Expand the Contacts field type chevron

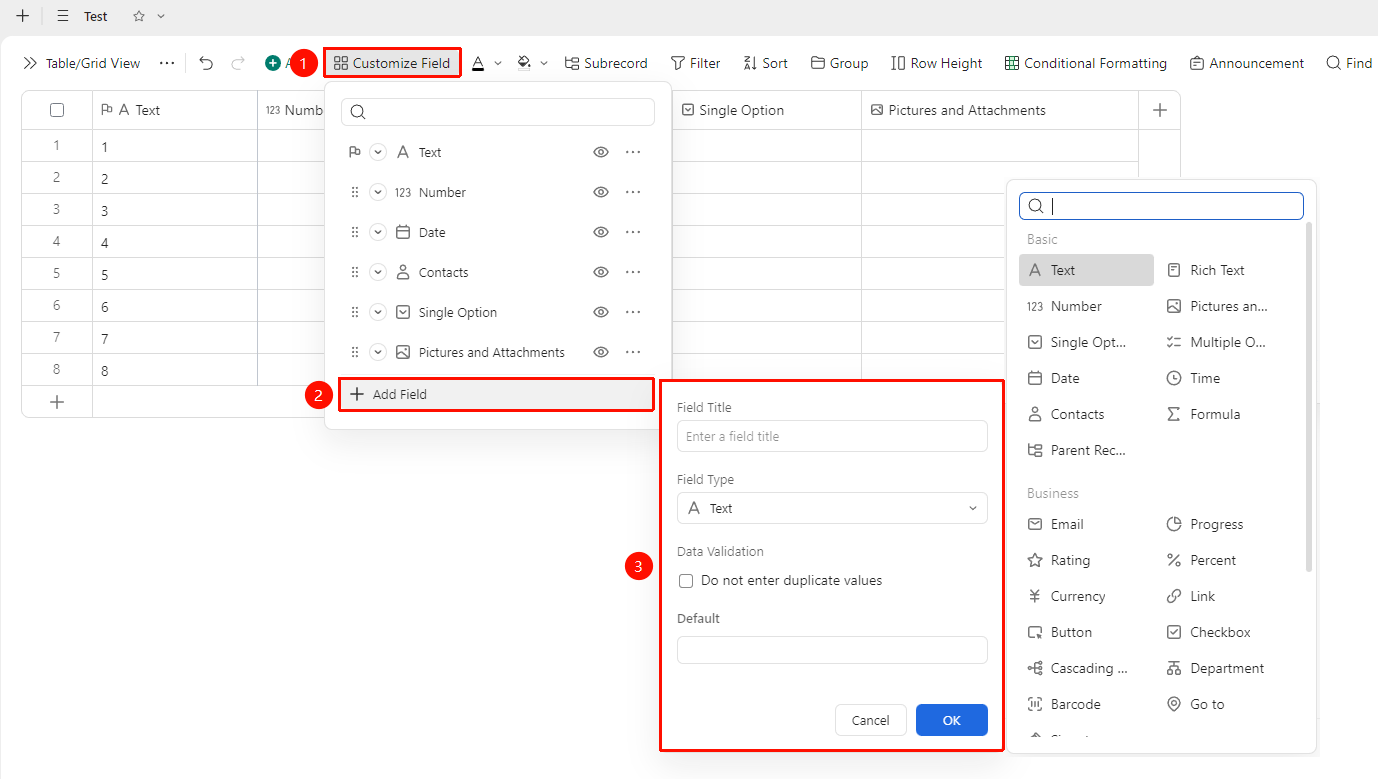pyautogui.click(x=378, y=272)
